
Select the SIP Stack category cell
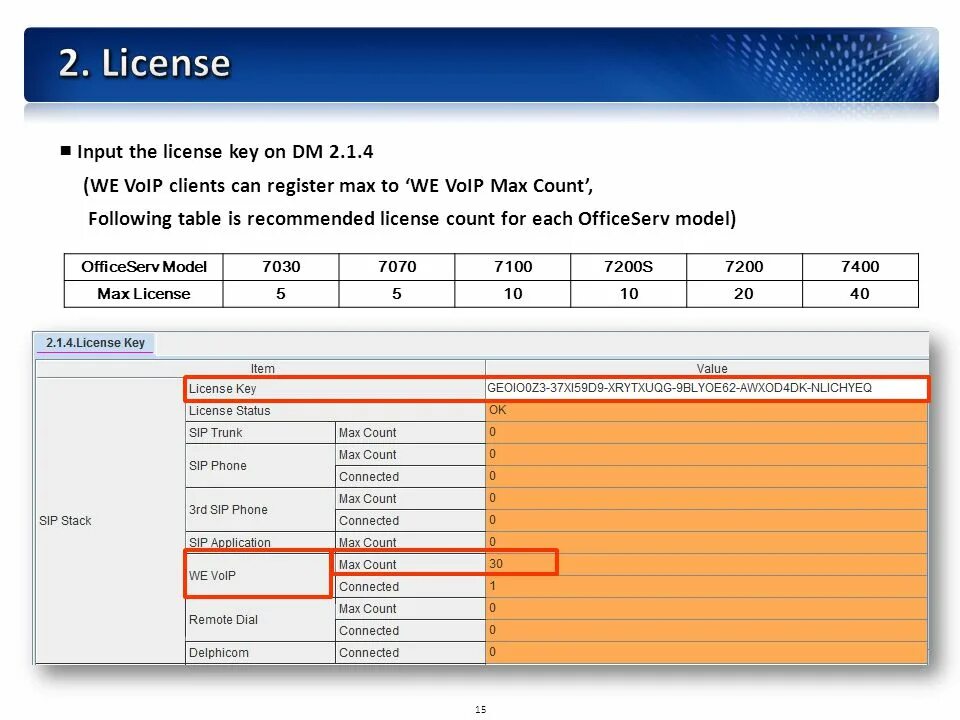110,520
